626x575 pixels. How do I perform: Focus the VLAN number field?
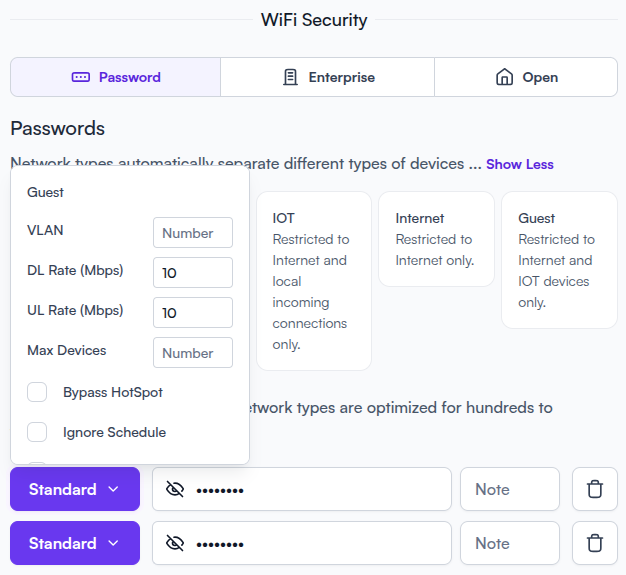coord(192,233)
